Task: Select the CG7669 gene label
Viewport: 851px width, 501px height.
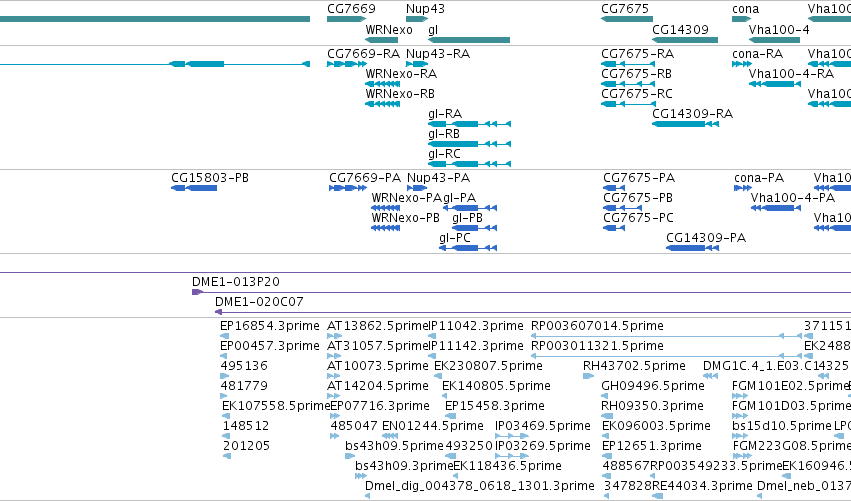Action: (351, 9)
